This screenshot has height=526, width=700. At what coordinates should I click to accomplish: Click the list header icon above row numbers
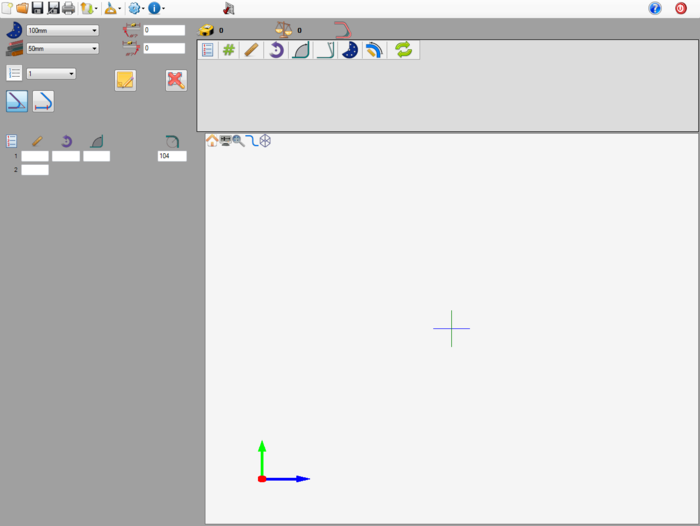[x=12, y=141]
